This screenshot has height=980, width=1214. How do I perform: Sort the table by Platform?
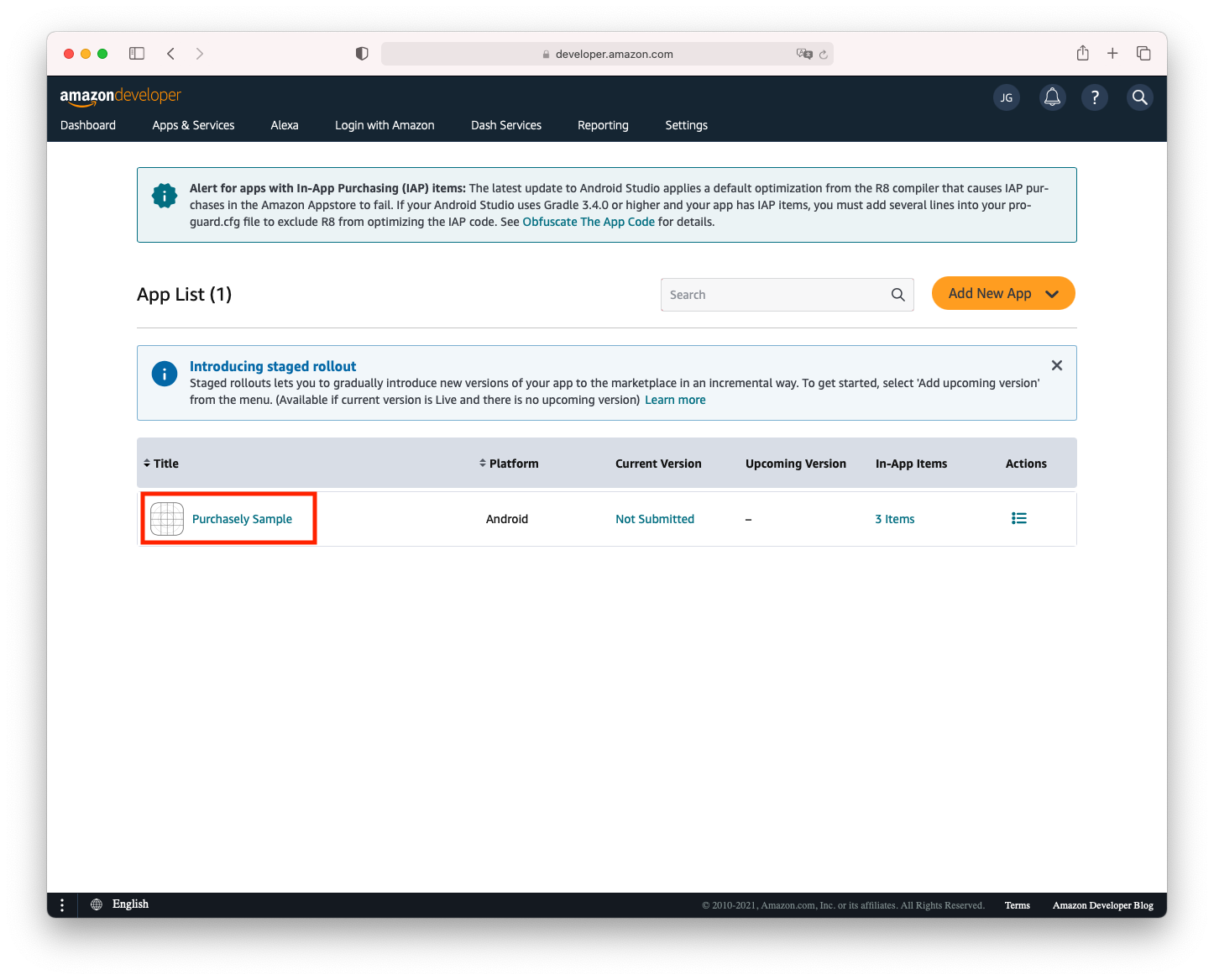click(x=509, y=464)
